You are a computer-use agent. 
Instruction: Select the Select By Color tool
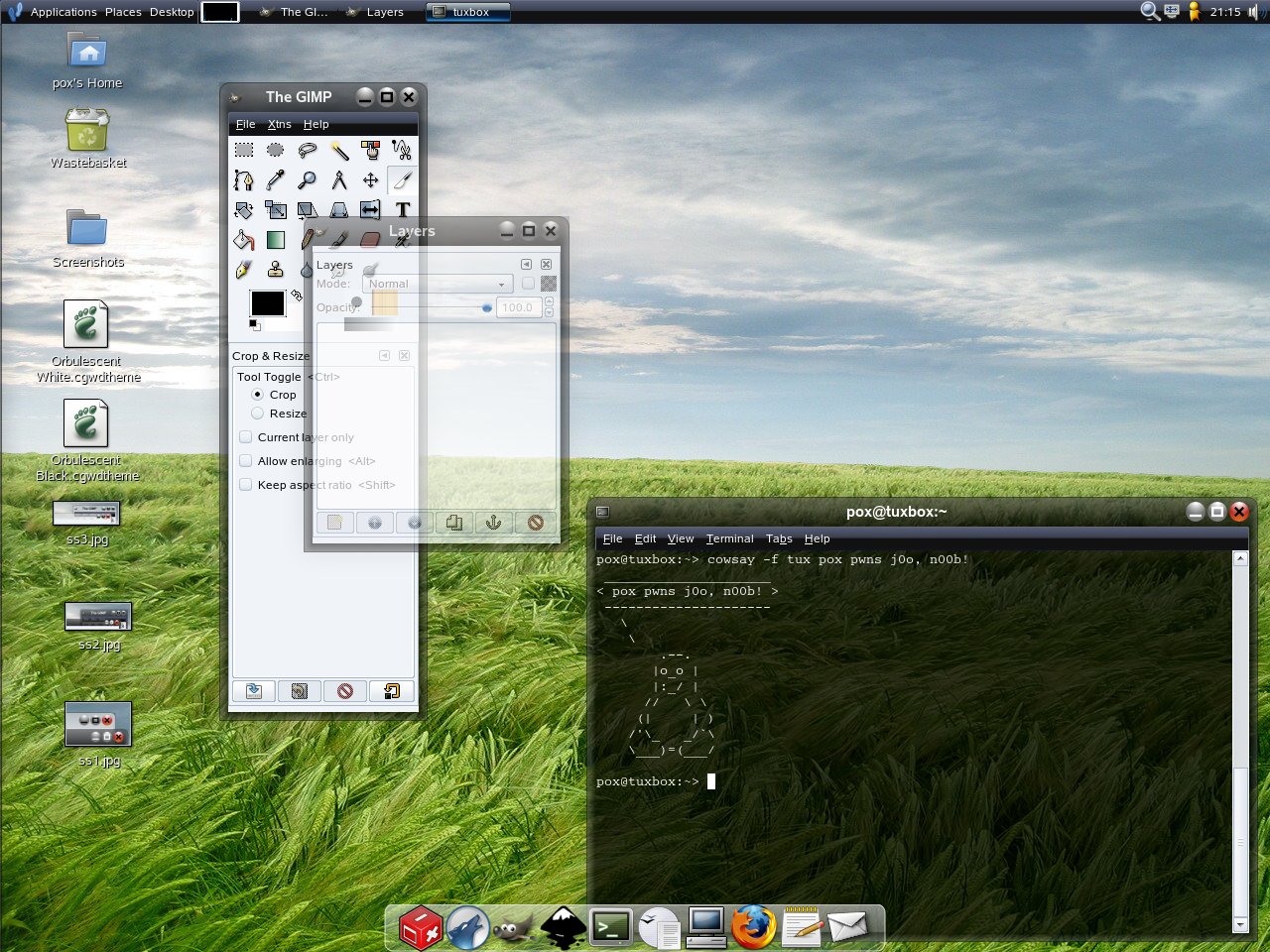point(370,150)
